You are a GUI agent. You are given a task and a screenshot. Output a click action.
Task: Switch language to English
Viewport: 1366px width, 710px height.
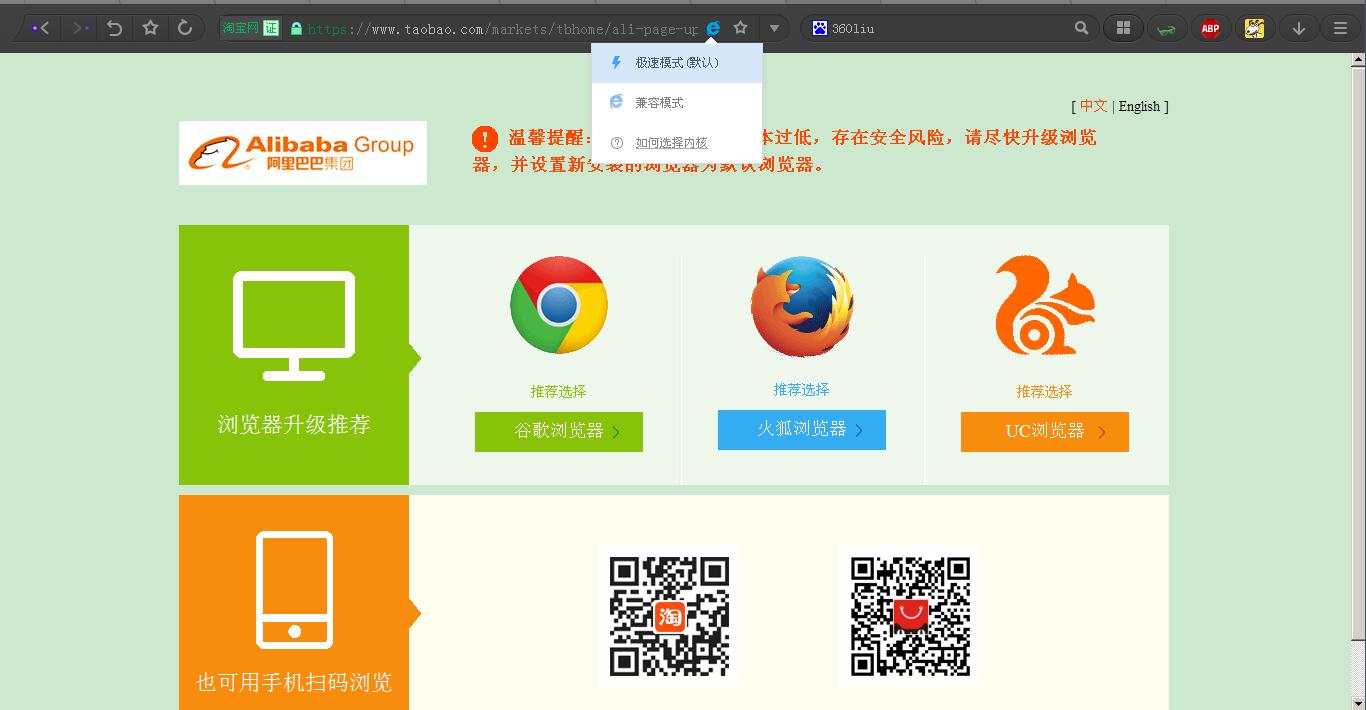coord(1139,106)
